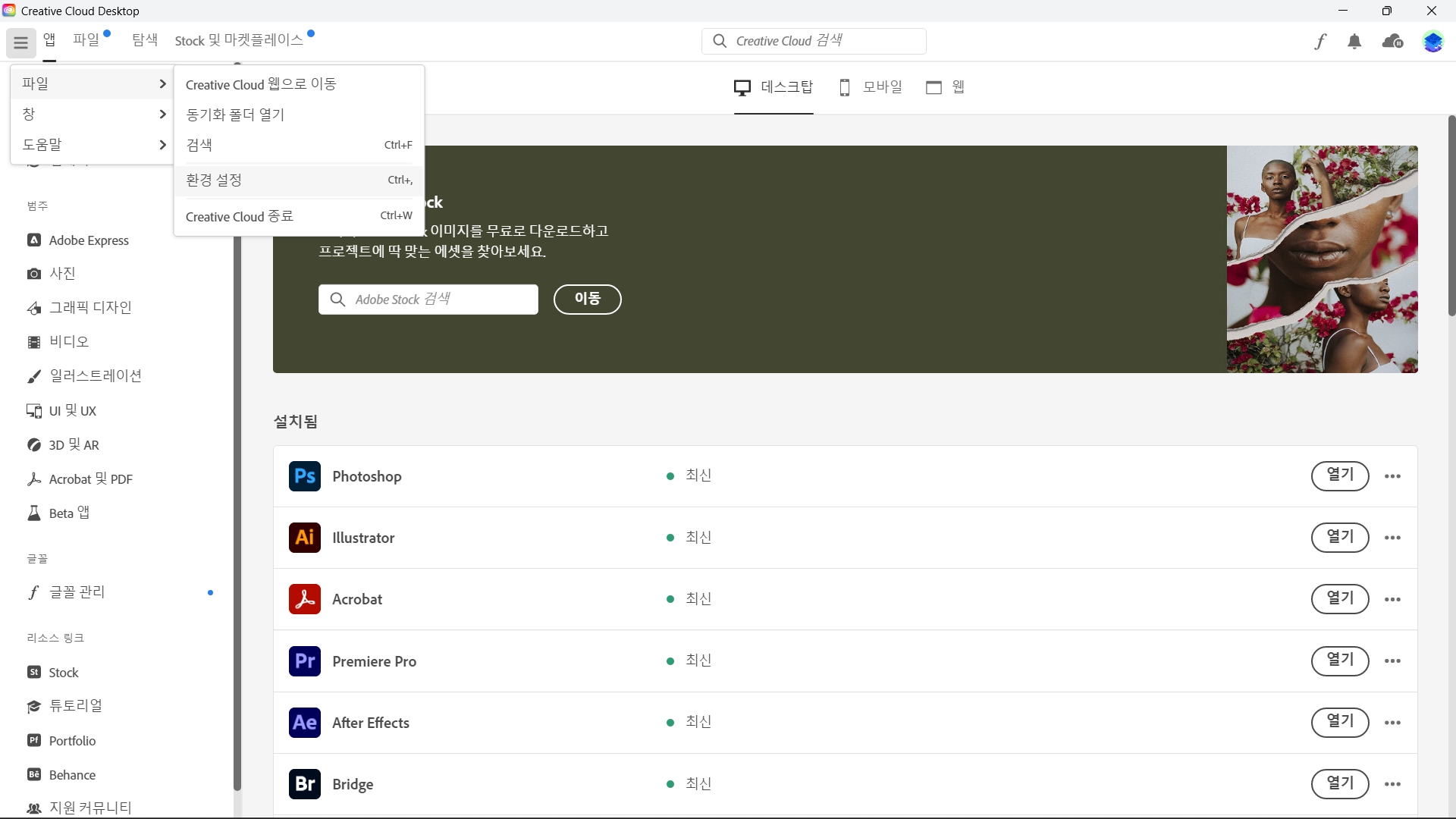The width and height of the screenshot is (1456, 819).
Task: Open the user profile avatar
Action: (x=1432, y=42)
